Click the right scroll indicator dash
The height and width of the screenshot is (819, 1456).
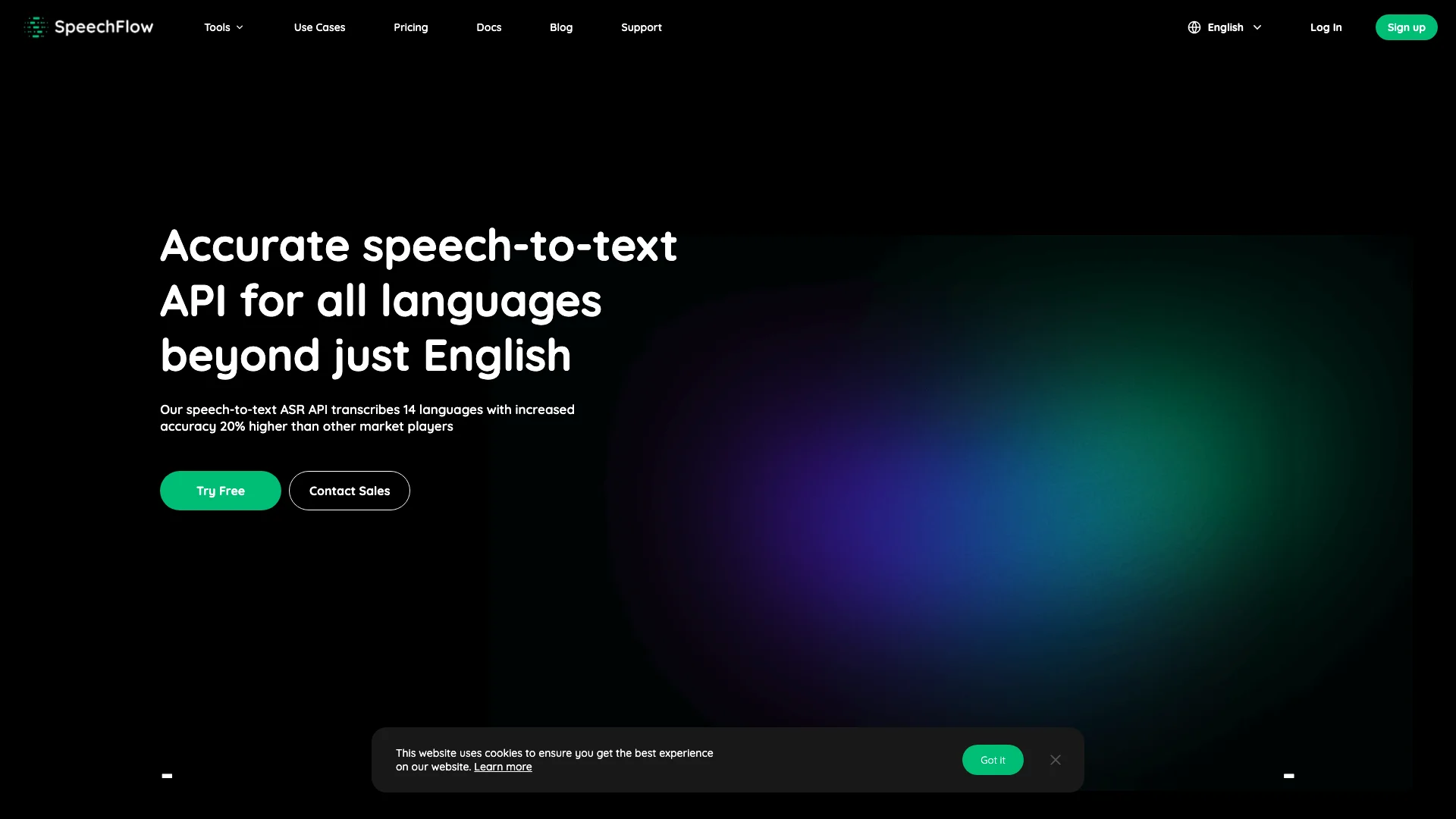(x=1289, y=774)
